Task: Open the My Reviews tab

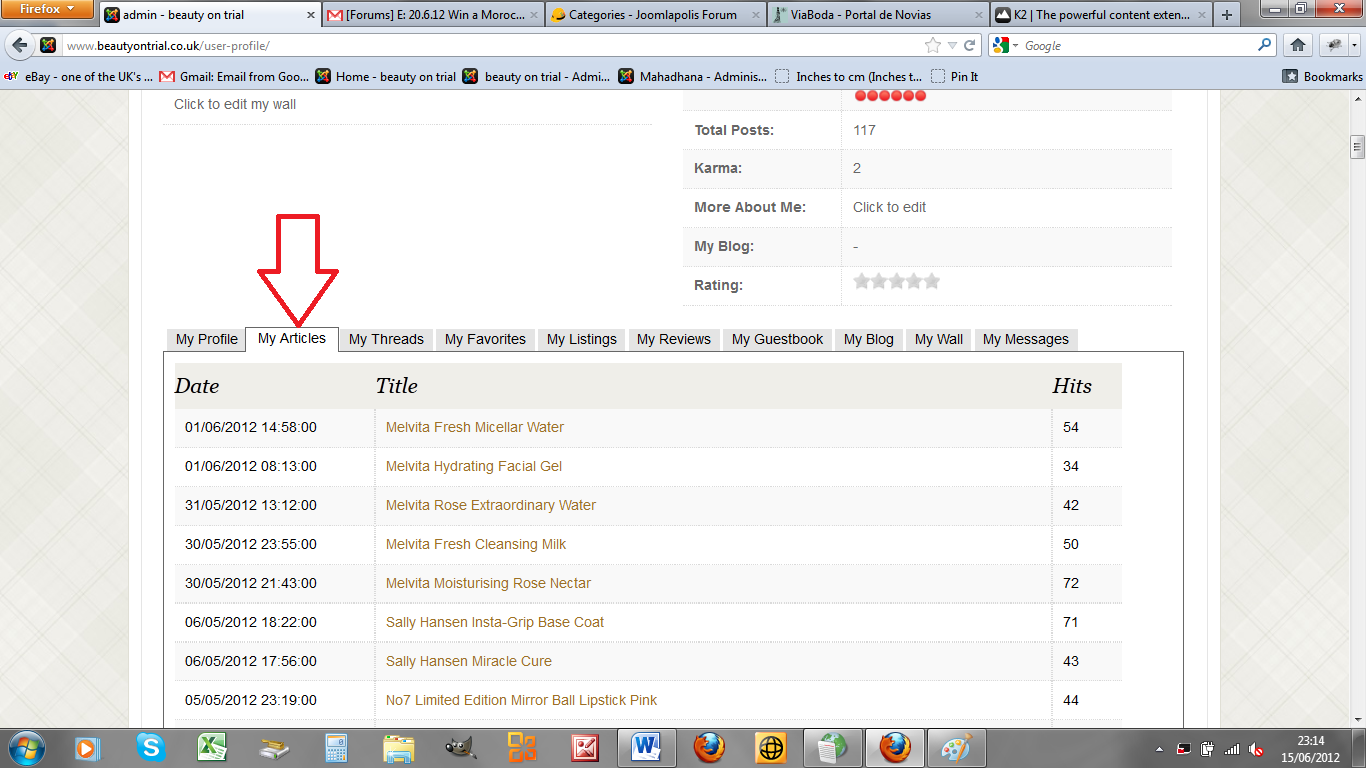Action: click(x=674, y=339)
